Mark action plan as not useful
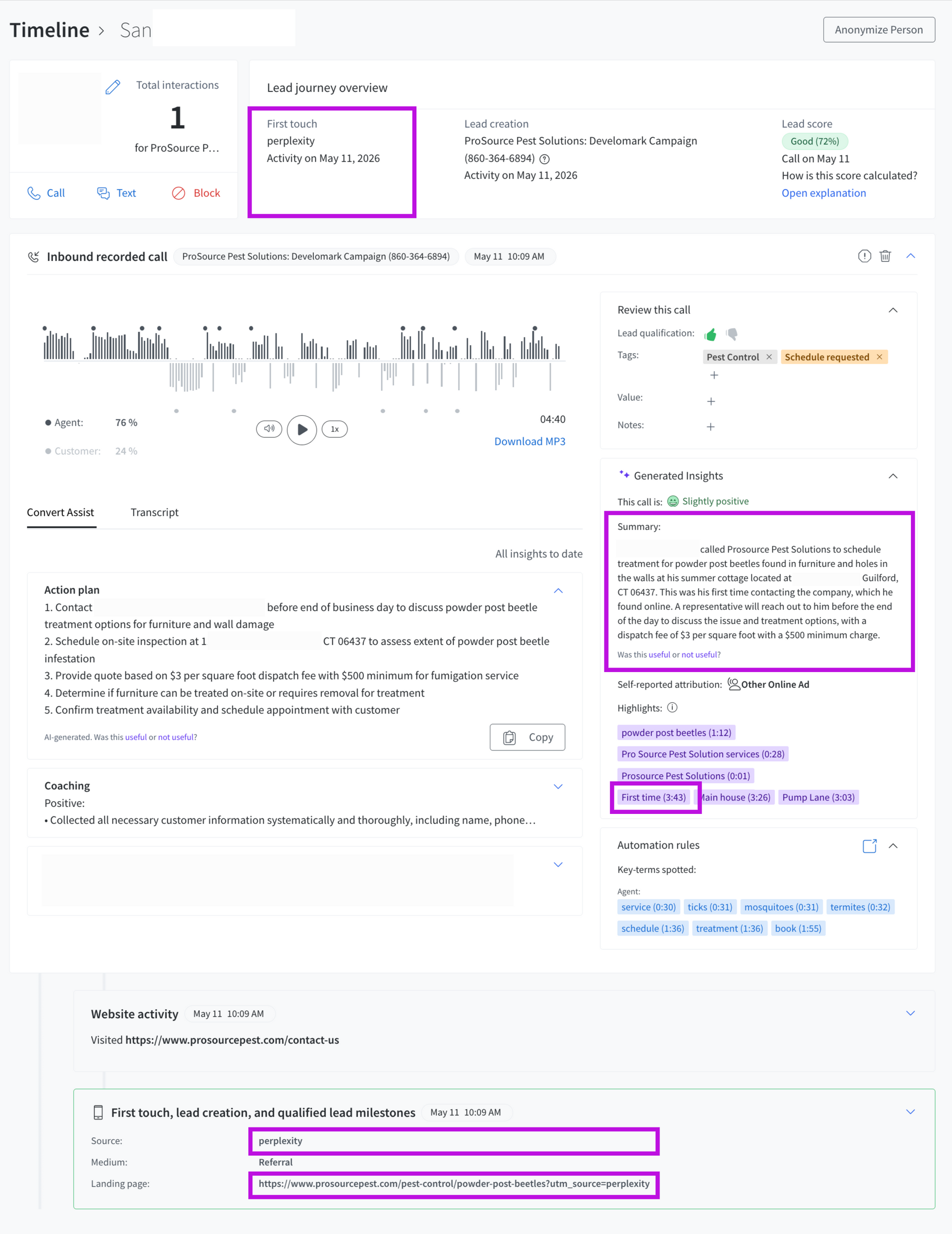952x1234 pixels. (x=176, y=738)
